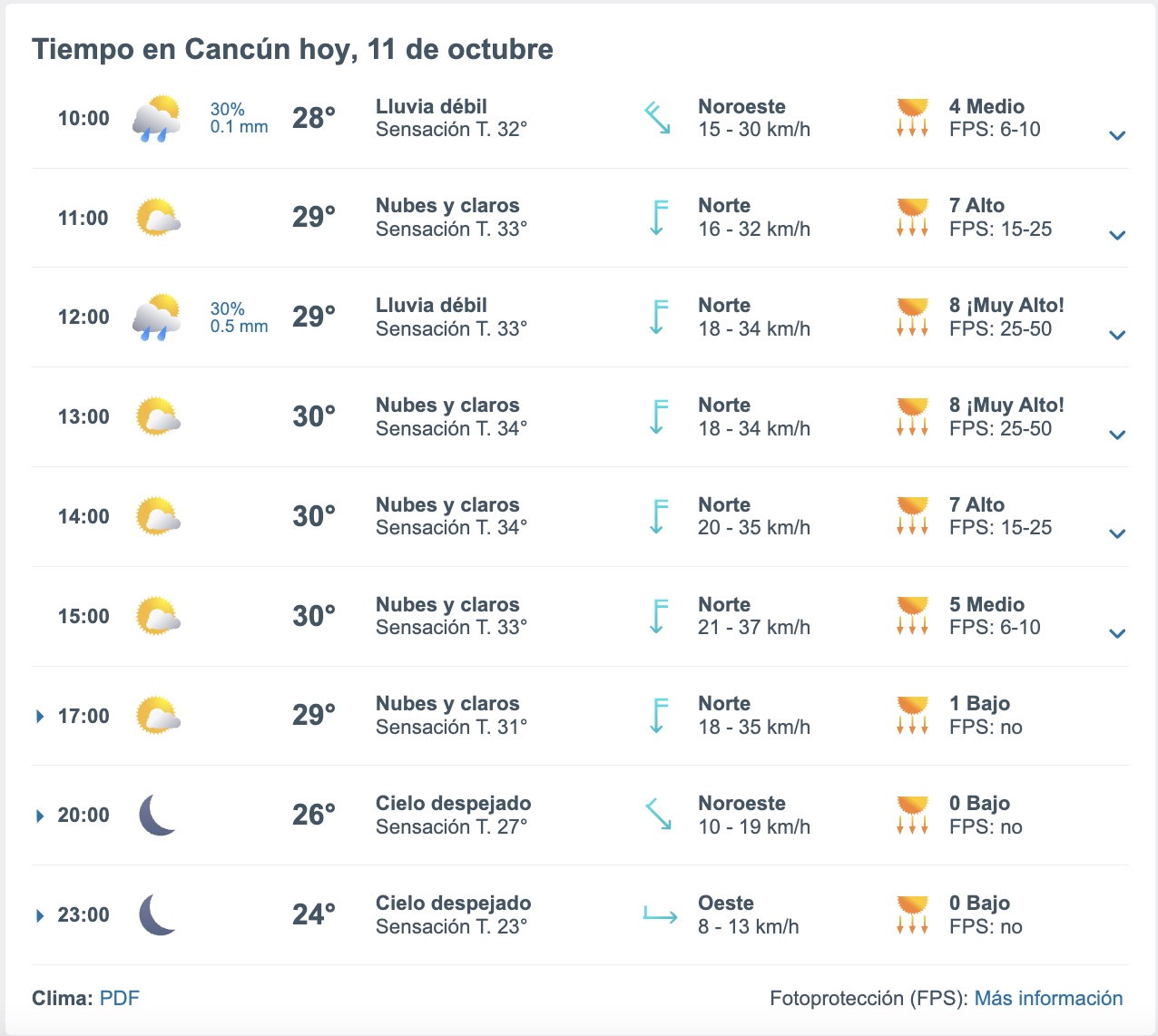
Task: Click the 12:00 rain cloud icon
Action: (x=156, y=318)
